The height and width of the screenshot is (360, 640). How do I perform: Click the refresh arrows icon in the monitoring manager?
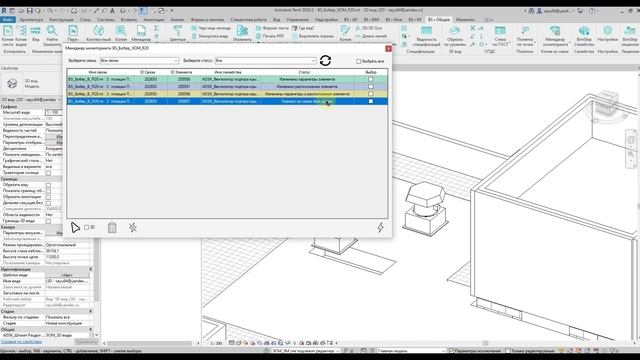(325, 61)
